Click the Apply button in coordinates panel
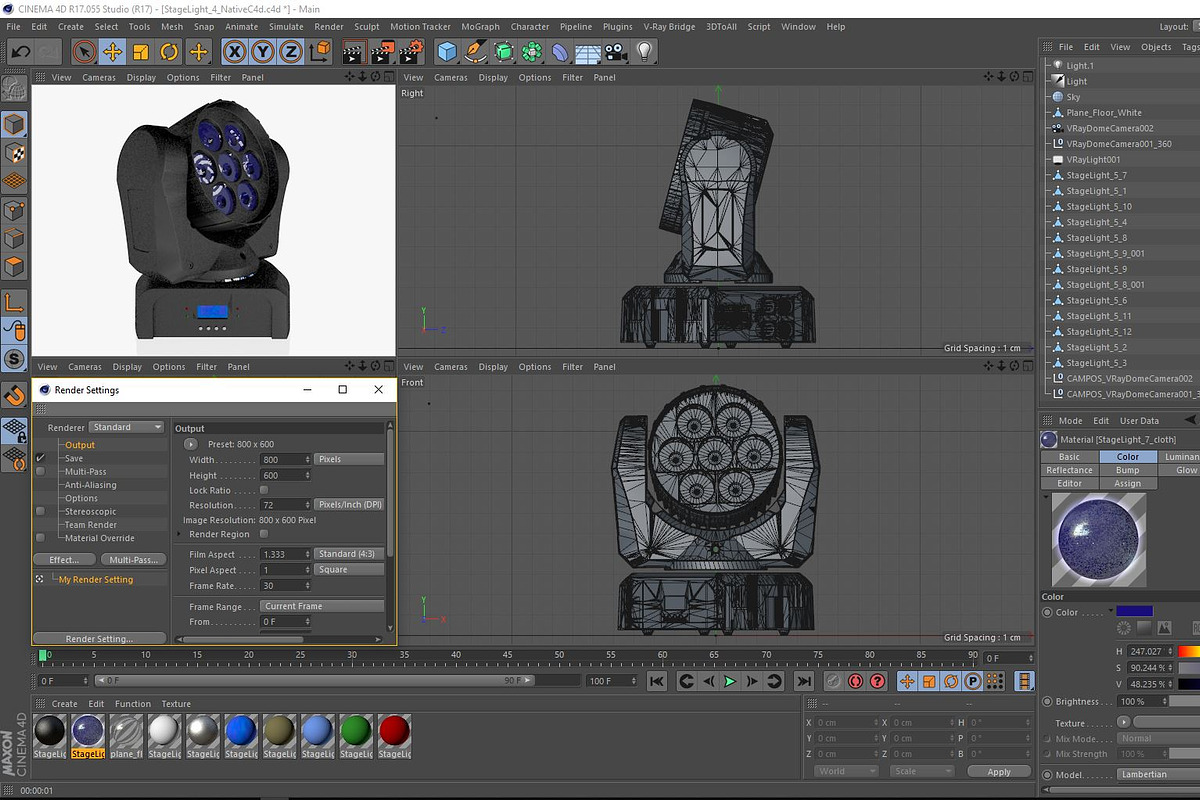This screenshot has height=800, width=1200. (999, 771)
